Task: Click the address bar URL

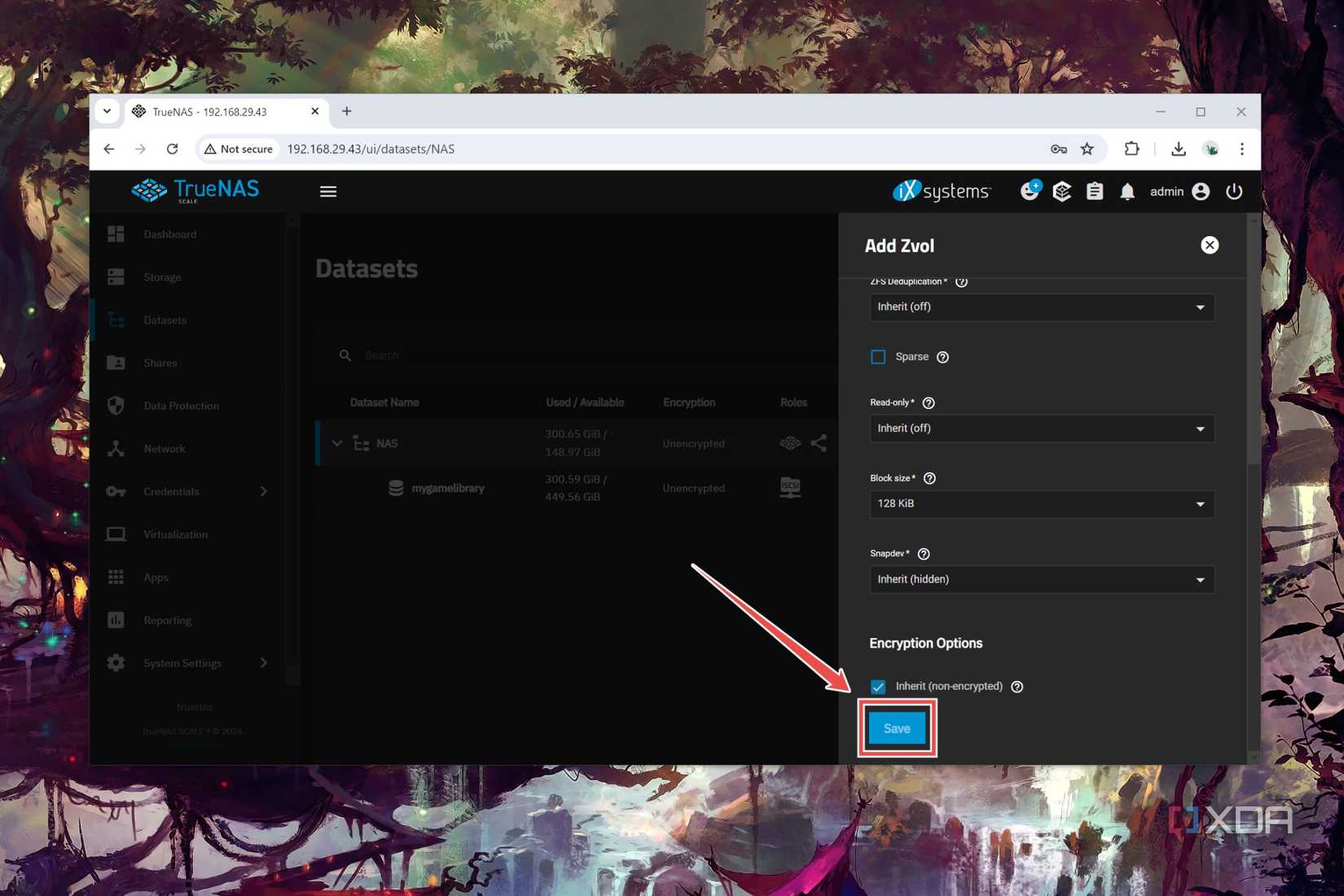Action: coord(371,149)
